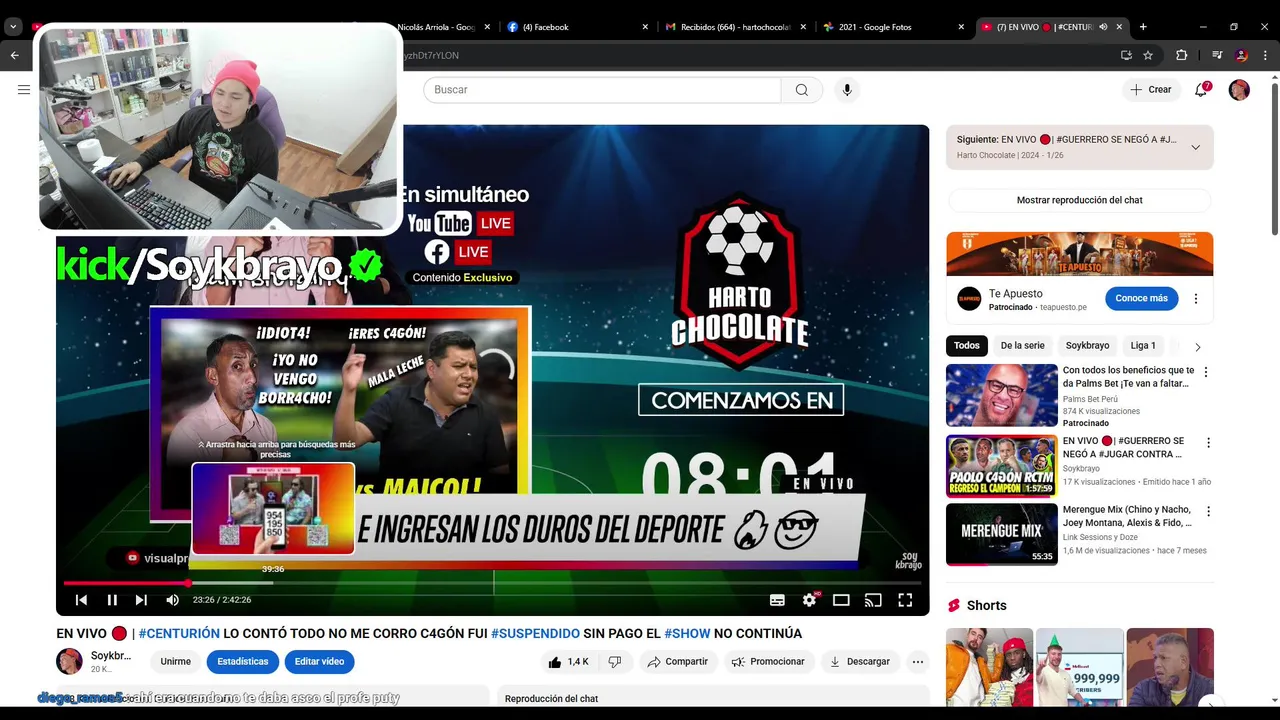Open the notifications bell
1280x720 pixels.
pyautogui.click(x=1202, y=90)
